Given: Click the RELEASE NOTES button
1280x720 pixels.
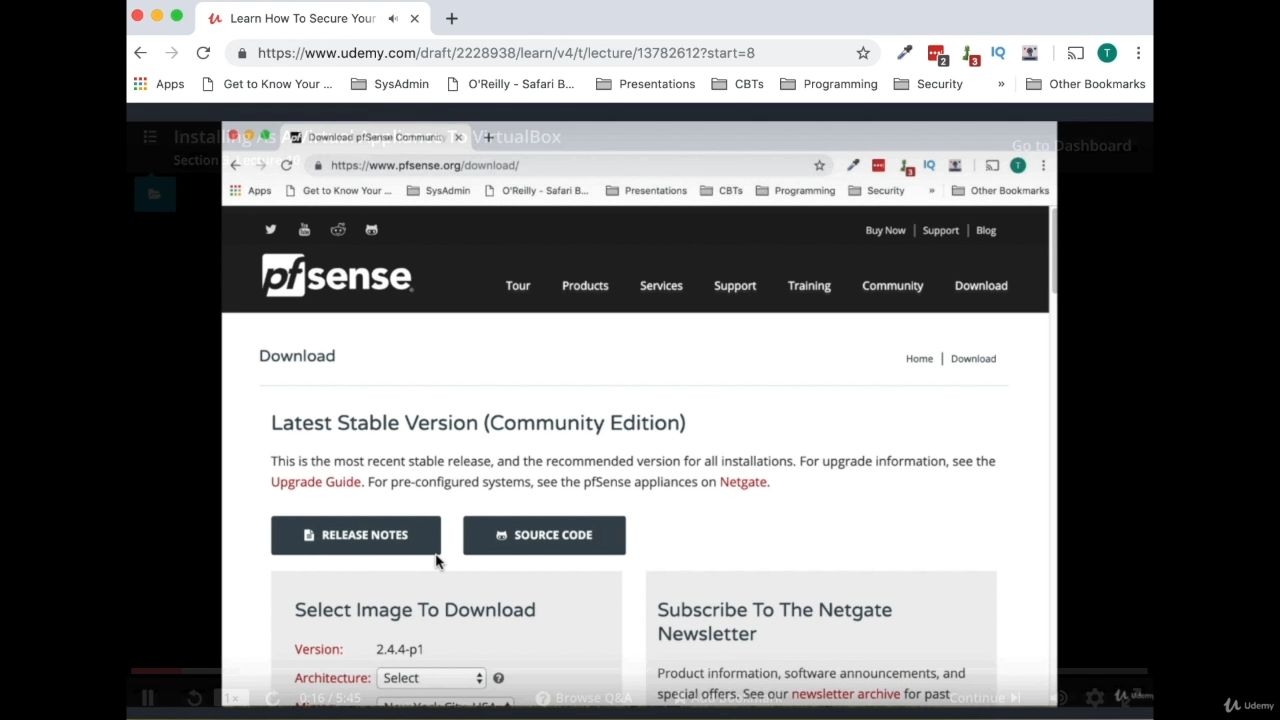Looking at the screenshot, I should point(356,535).
